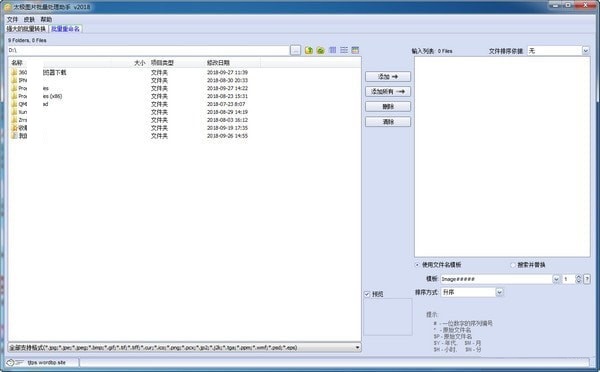Click the date 2018-08-29 14:19
600x372 pixels.
(x=227, y=112)
